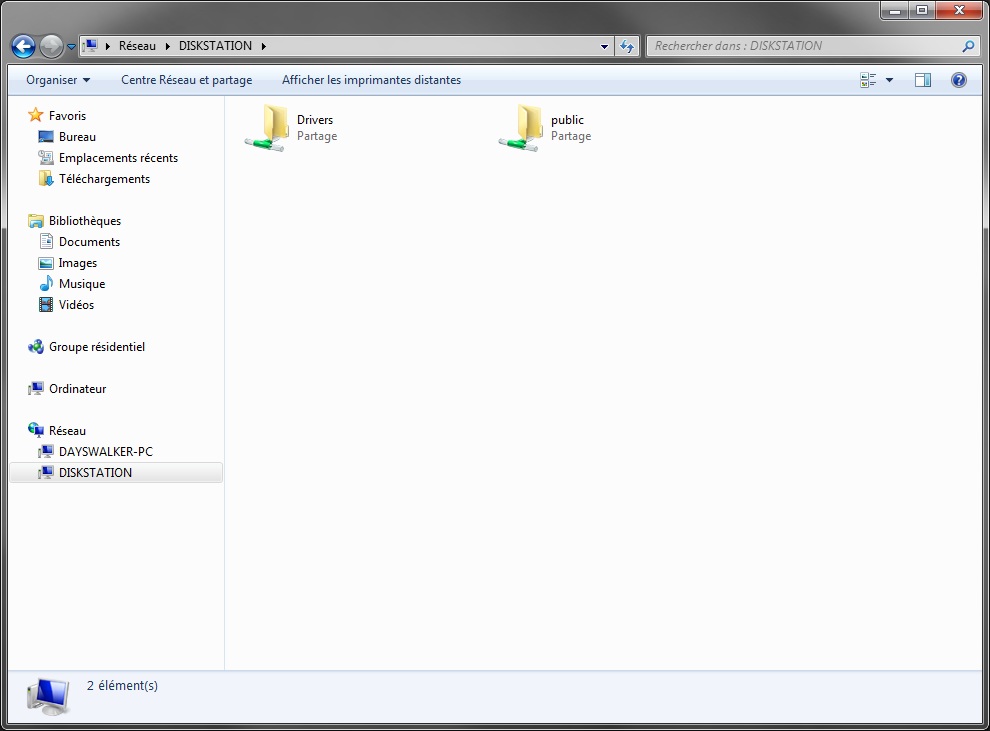Select the Drivers shared folder icon
990x731 pixels.
(268, 128)
